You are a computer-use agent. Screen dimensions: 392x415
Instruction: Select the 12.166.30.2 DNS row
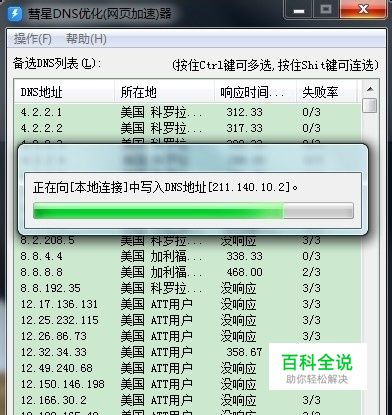187,400
